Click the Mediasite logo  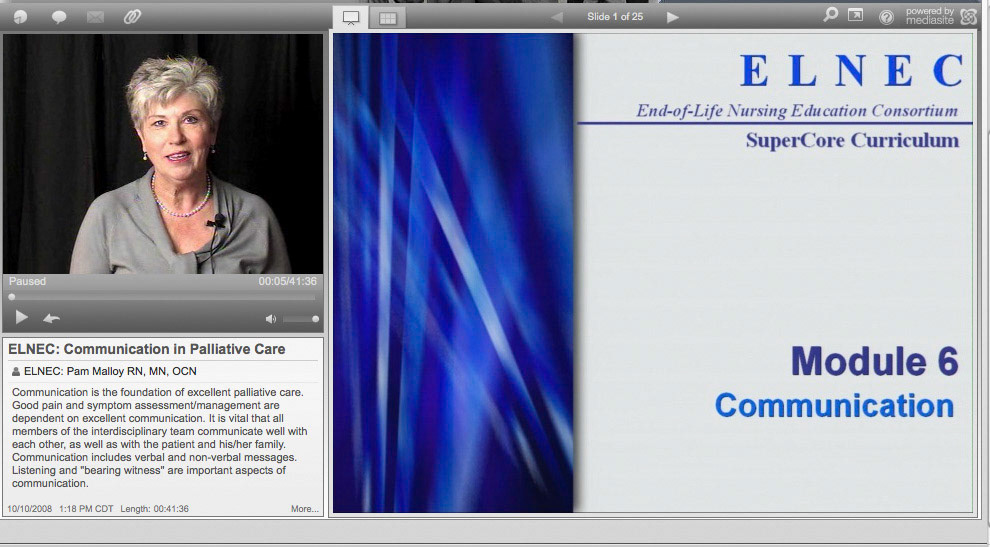969,16
